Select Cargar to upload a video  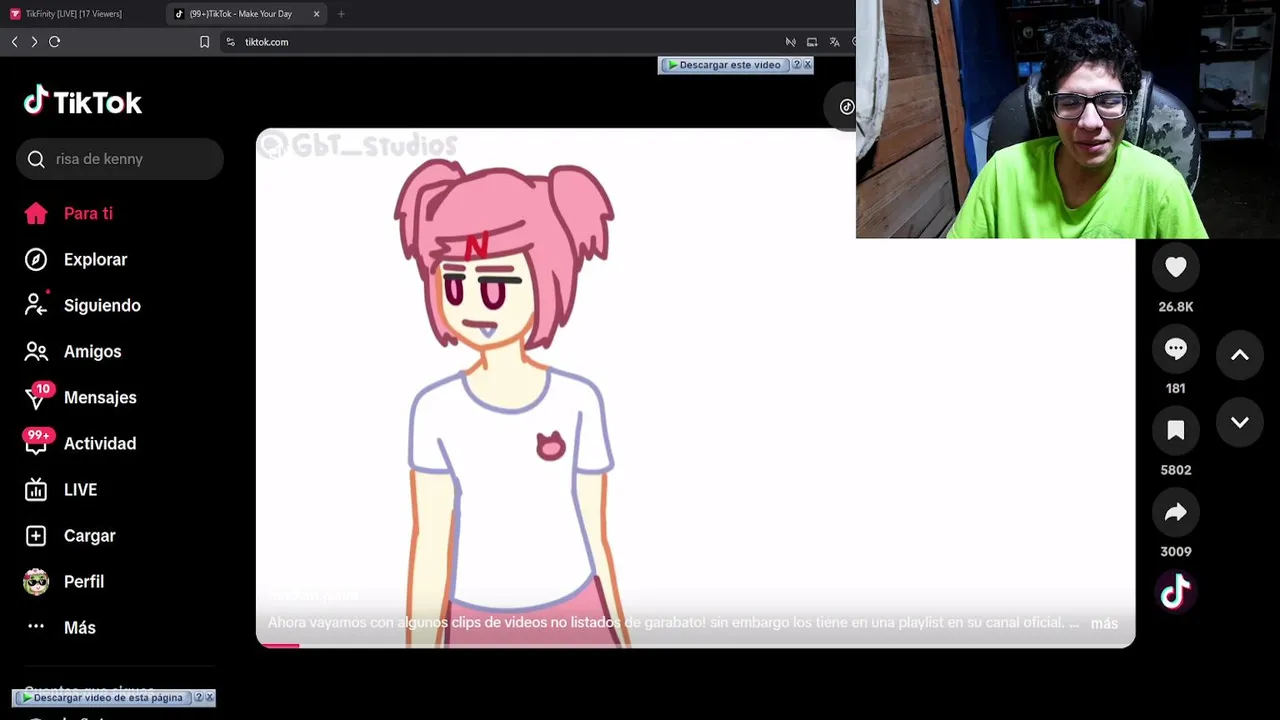point(90,535)
